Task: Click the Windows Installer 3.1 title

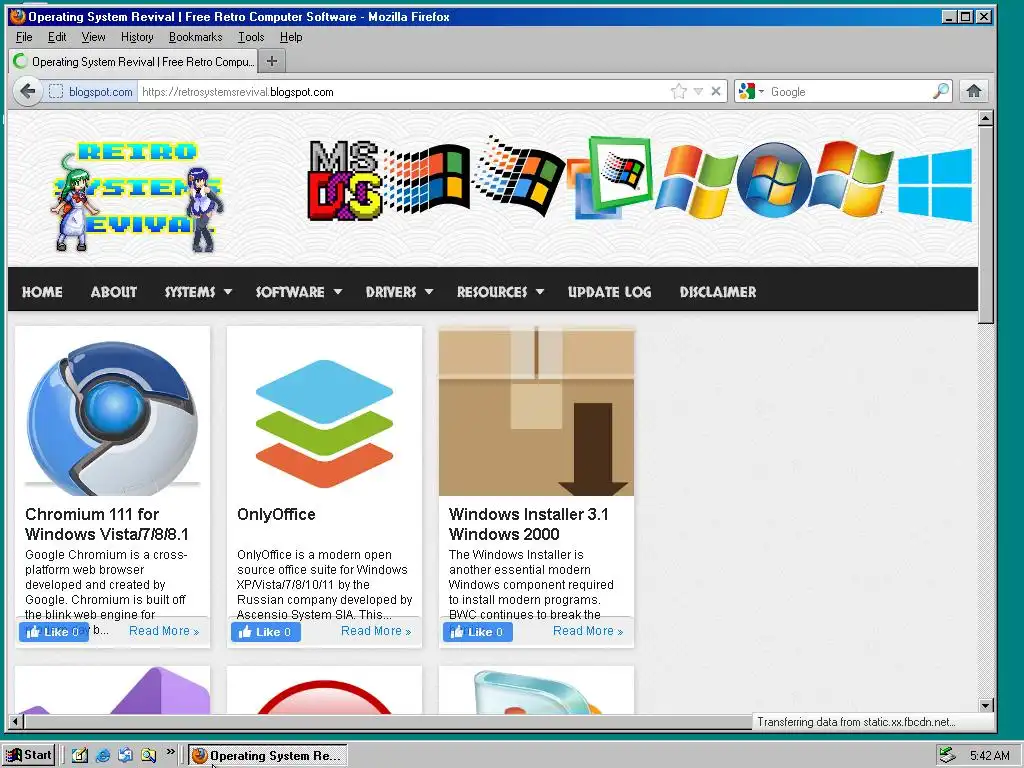Action: pos(528,524)
